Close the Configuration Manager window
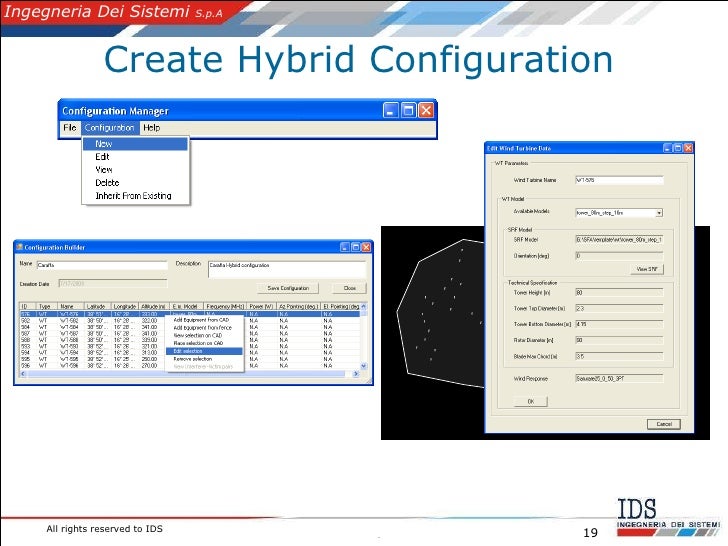728x546 pixels. pos(426,110)
